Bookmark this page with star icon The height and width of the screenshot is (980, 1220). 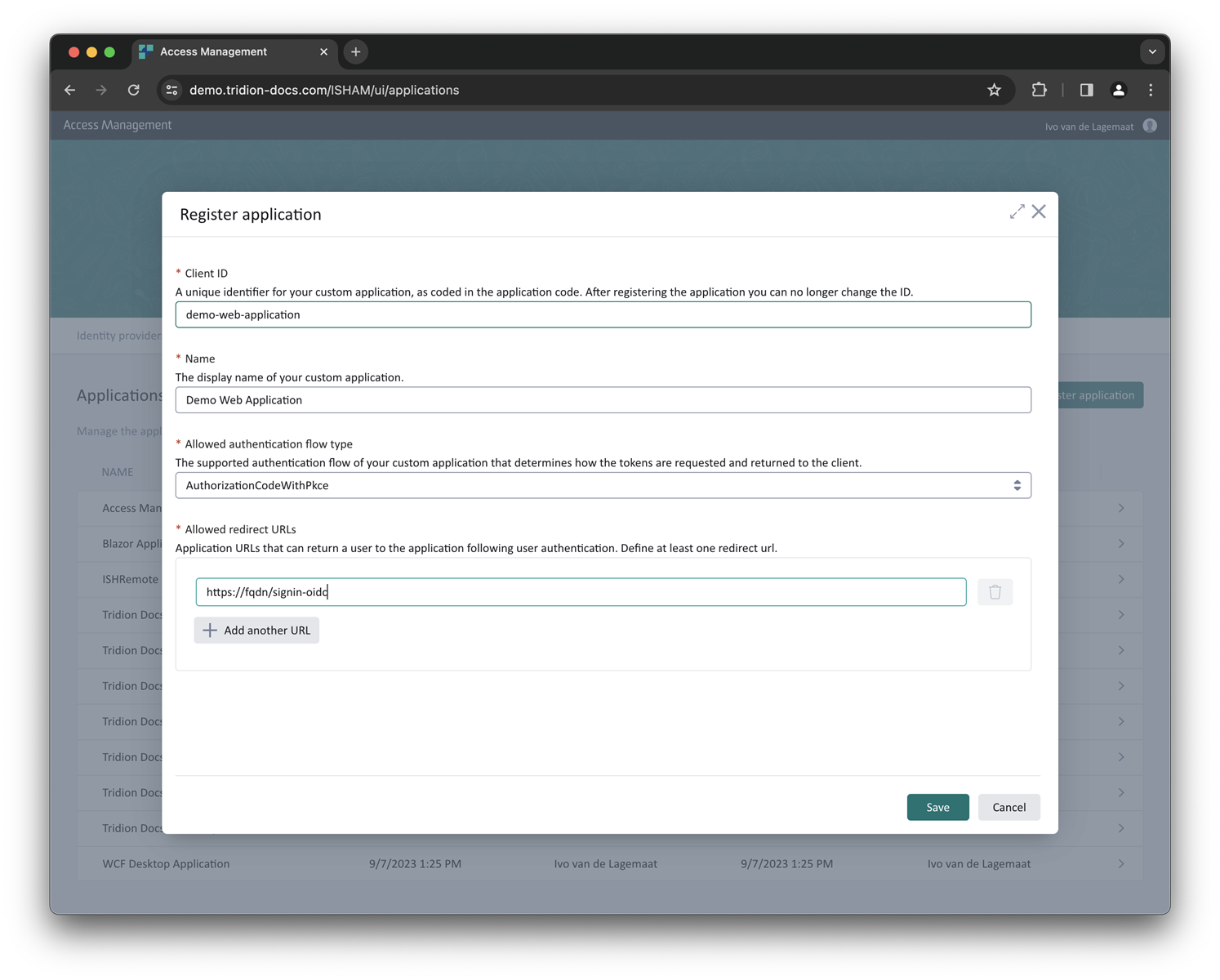point(994,90)
